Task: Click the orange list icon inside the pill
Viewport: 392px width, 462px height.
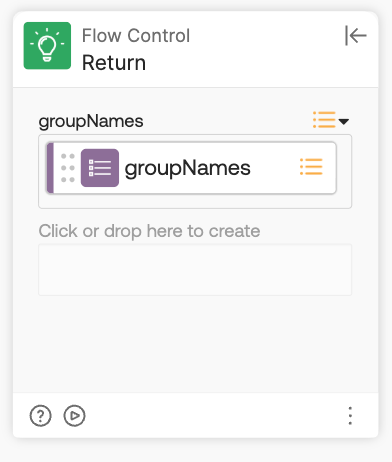Action: click(311, 167)
